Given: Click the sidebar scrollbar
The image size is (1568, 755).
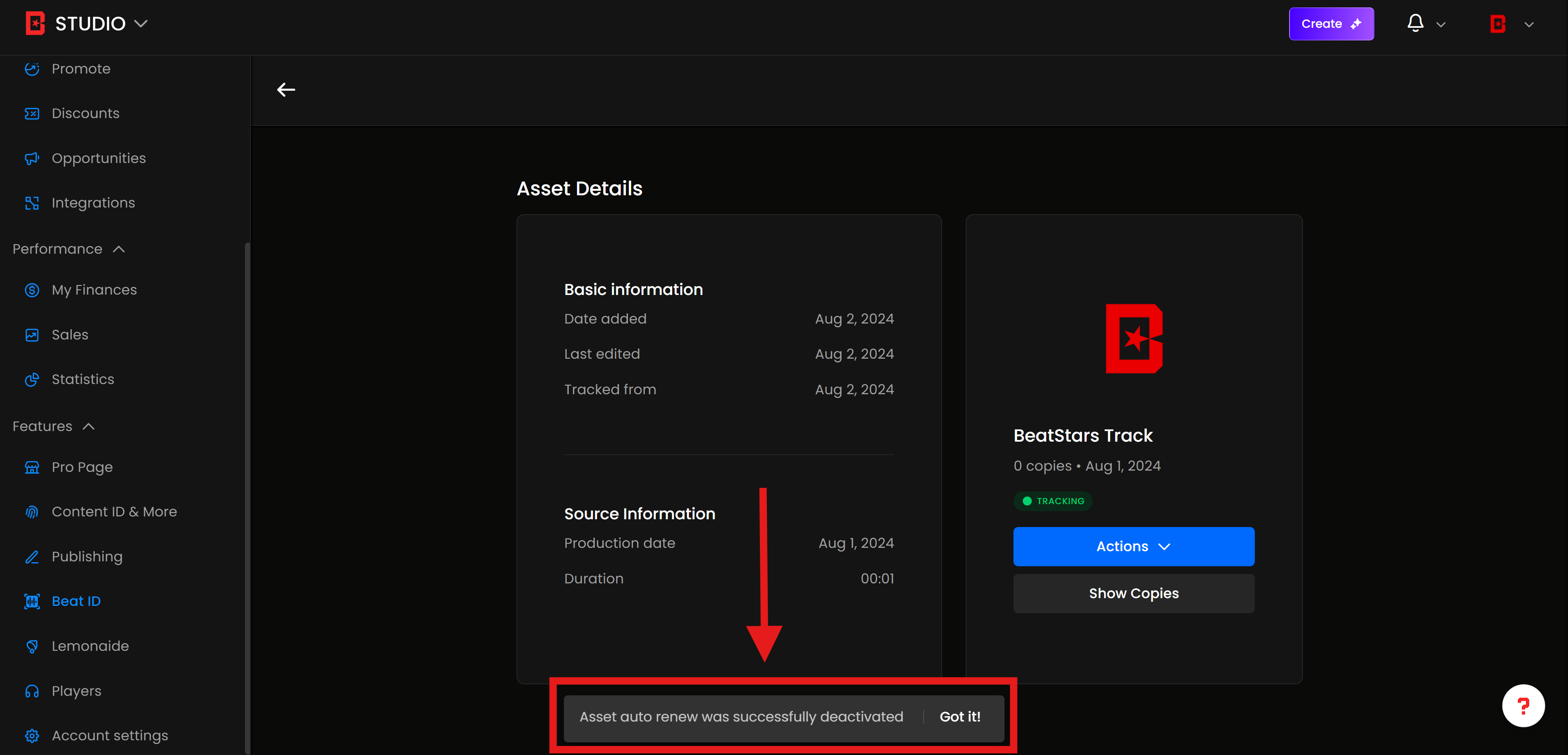Looking at the screenshot, I should coord(247,498).
